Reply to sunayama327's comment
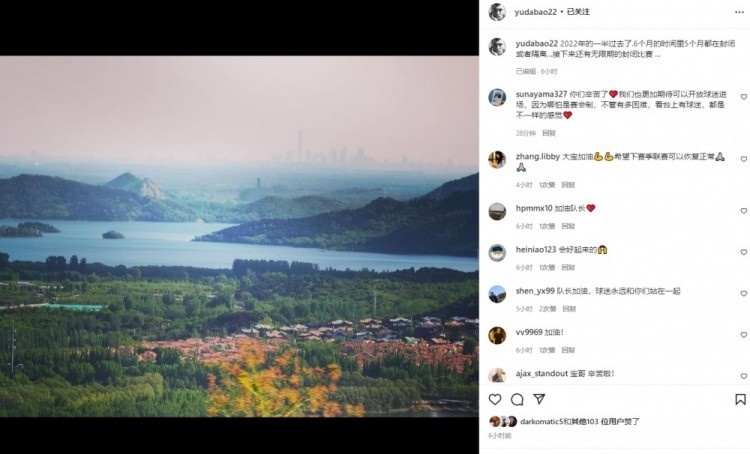The height and width of the screenshot is (454, 750). click(549, 133)
